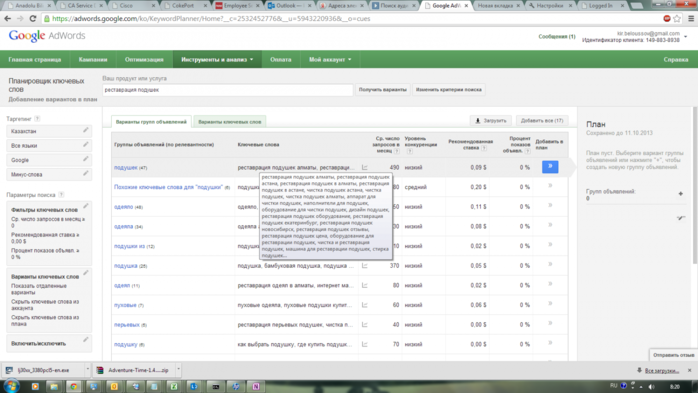Add подушка group to plan arrow
Viewport: 698px width, 393px height.
click(x=550, y=265)
